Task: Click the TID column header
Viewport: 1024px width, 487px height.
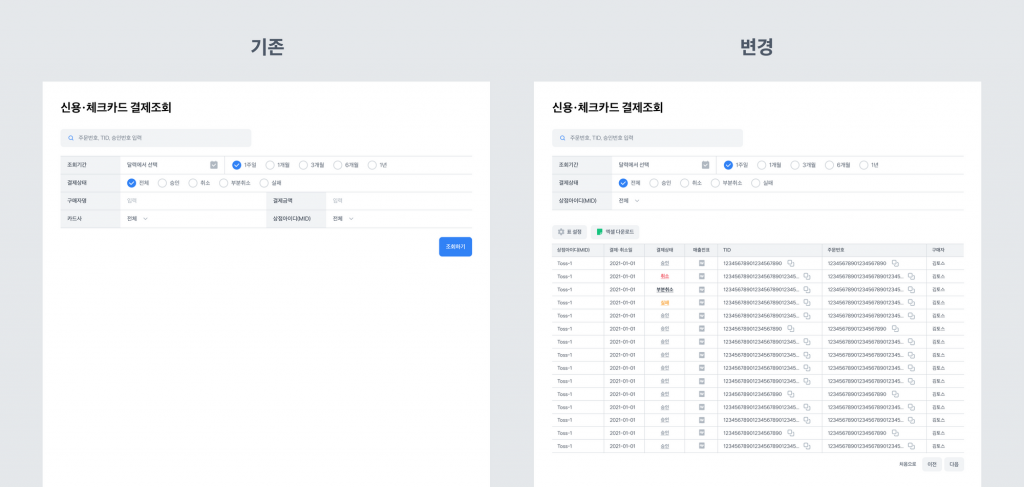Action: [769, 250]
